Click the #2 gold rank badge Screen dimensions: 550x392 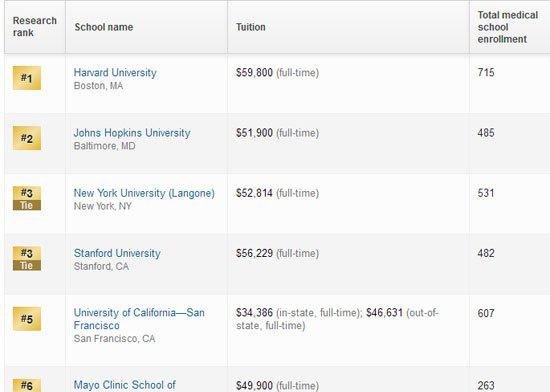(27, 138)
